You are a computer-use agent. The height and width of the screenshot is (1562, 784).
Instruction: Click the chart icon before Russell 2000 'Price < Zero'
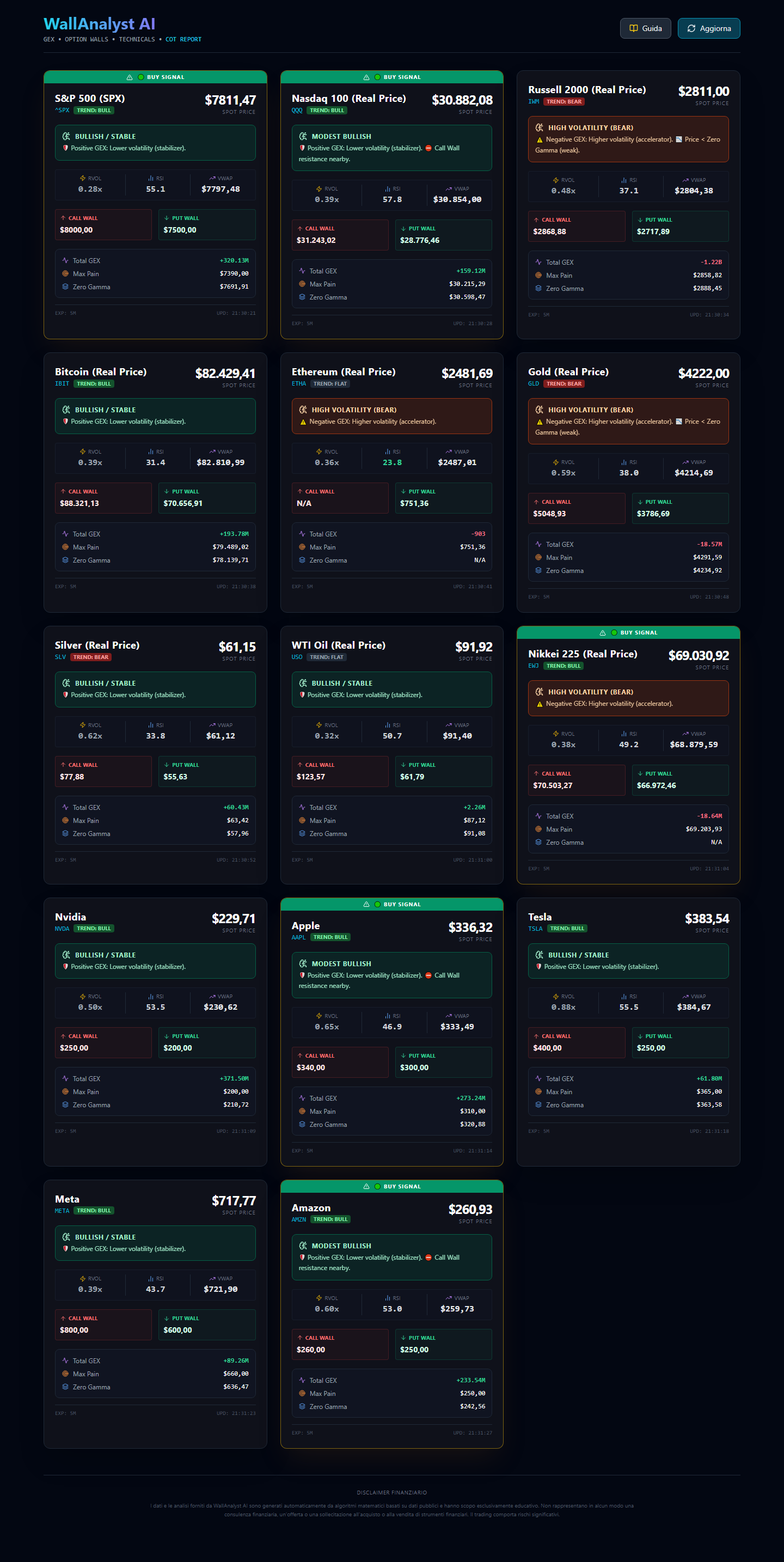(678, 139)
